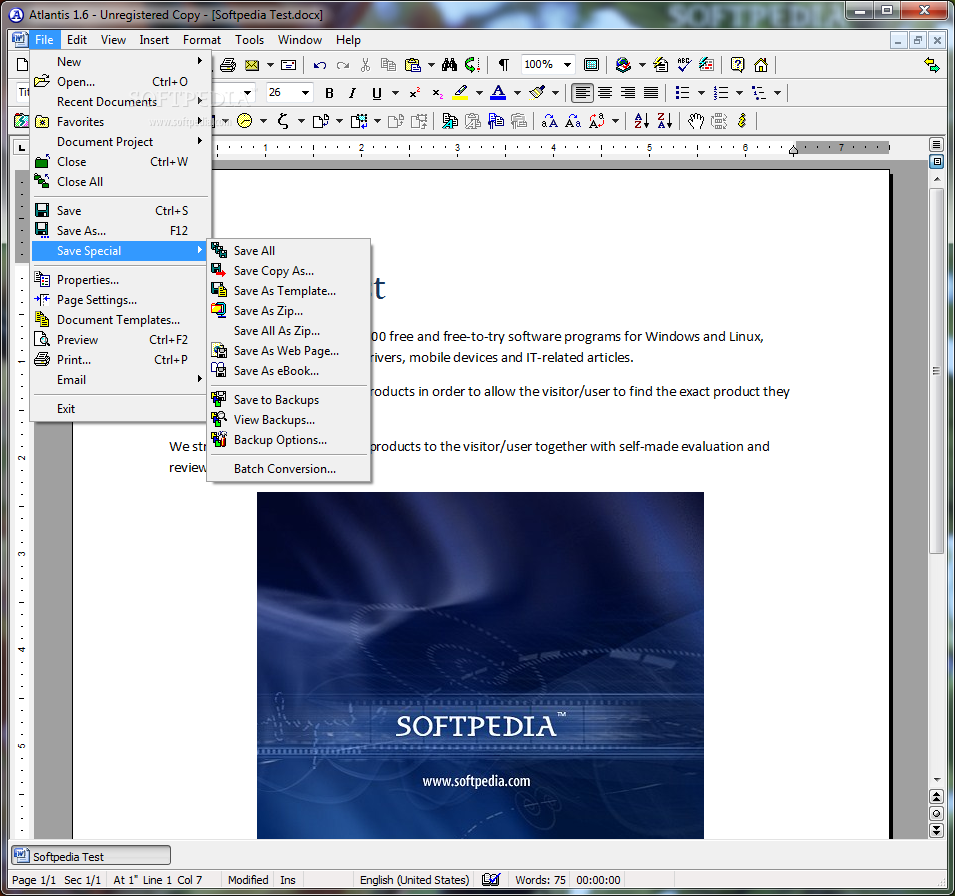Choose Save As eBook...
This screenshot has height=896, width=955.
coord(289,370)
